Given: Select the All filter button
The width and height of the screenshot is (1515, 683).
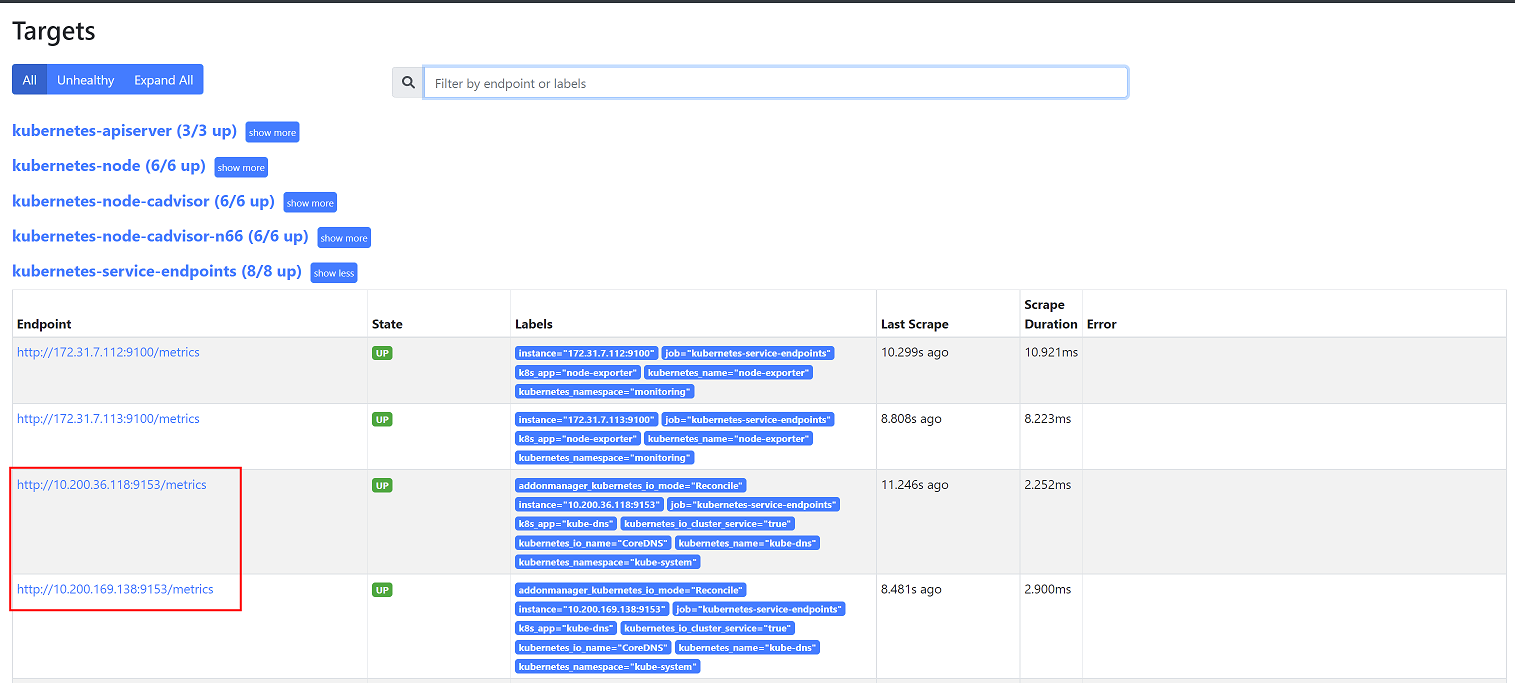Looking at the screenshot, I should click(29, 80).
